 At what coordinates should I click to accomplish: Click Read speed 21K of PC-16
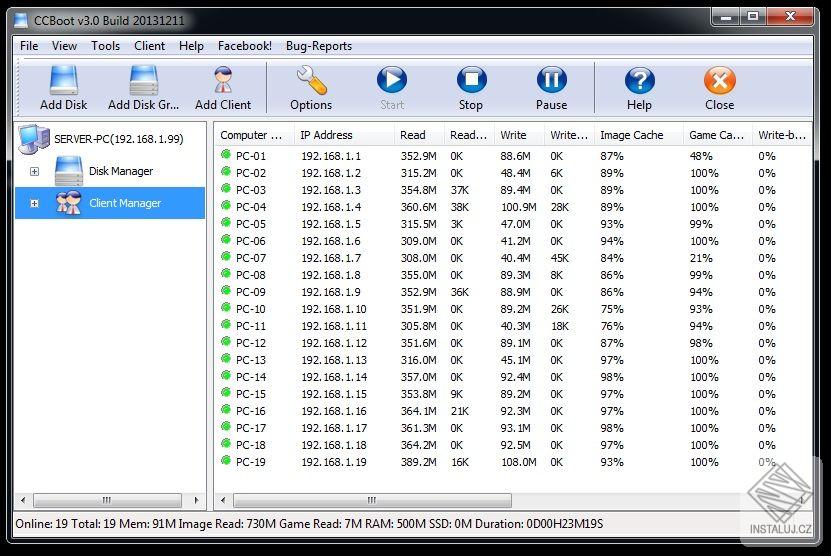point(459,411)
